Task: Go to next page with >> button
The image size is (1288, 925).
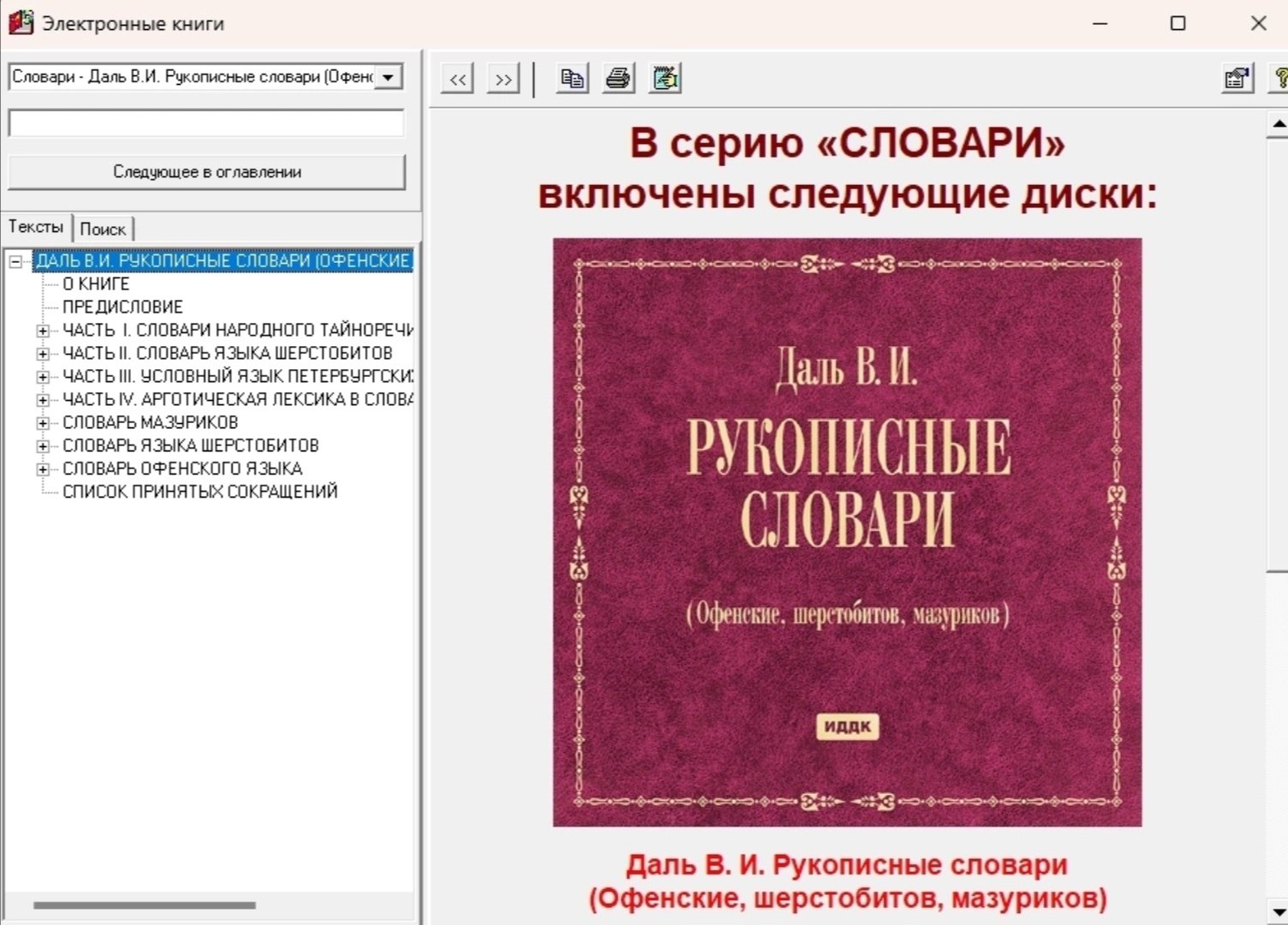Action: 504,79
